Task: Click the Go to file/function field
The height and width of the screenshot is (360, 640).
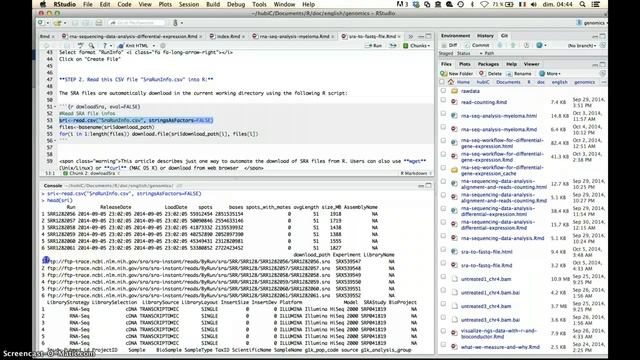Action: click(x=137, y=23)
